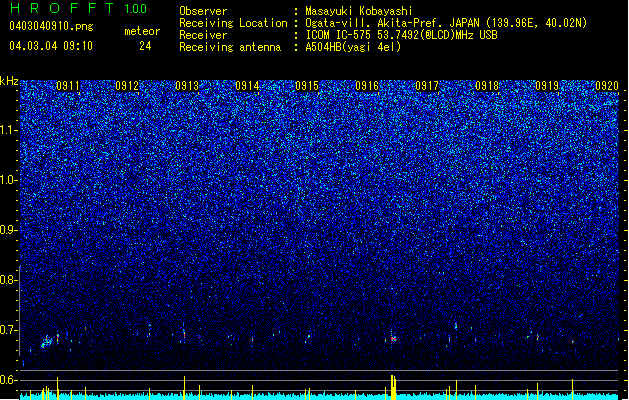Screen dimensions: 629x400
Task: Click the Ogata-vill. Akita-Pref. JAPAN text
Action: 392,23
